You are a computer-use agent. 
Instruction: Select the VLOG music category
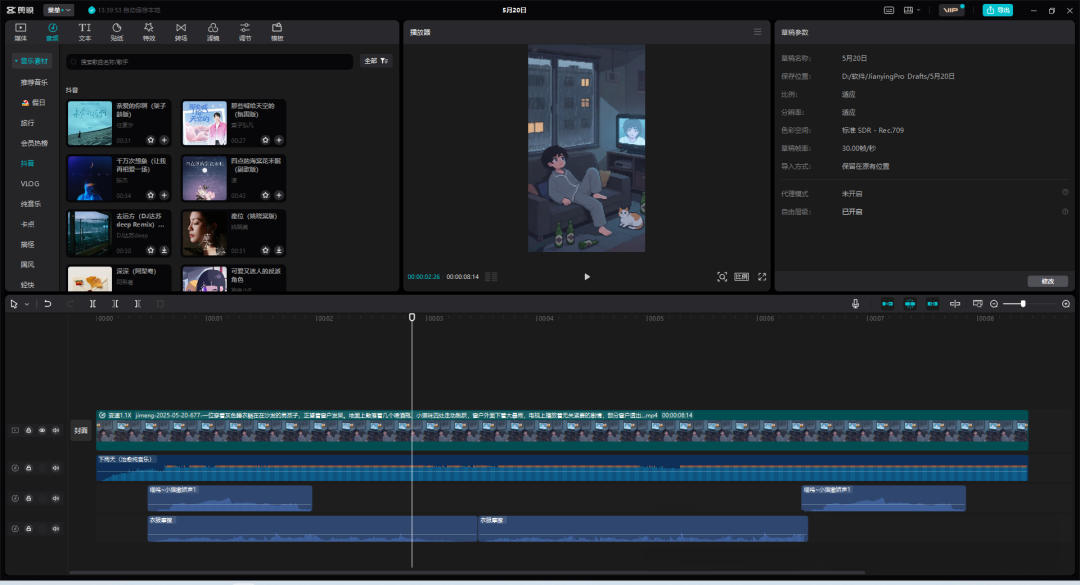(x=30, y=184)
